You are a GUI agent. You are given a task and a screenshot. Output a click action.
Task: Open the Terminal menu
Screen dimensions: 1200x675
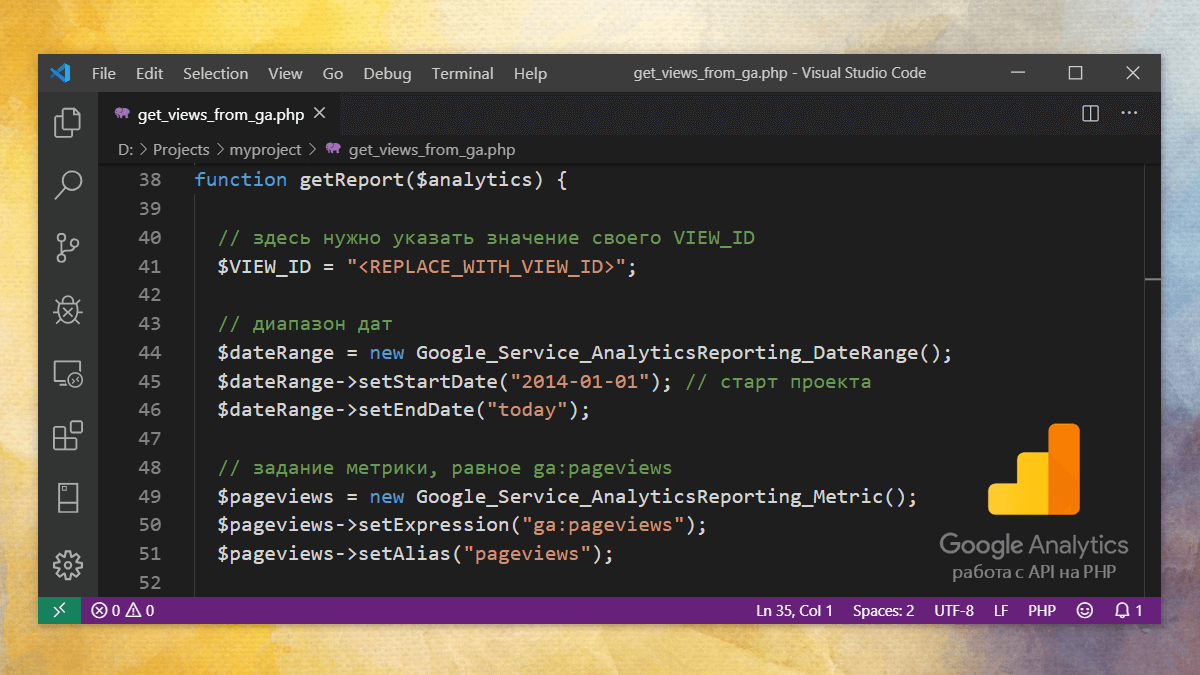(462, 73)
